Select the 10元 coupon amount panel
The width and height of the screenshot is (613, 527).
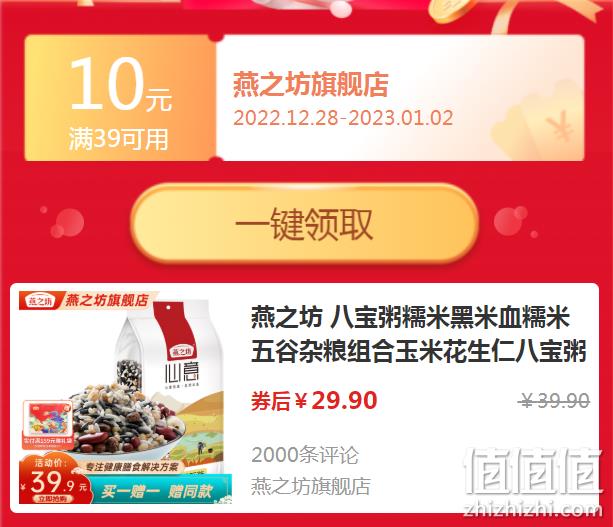pos(120,98)
